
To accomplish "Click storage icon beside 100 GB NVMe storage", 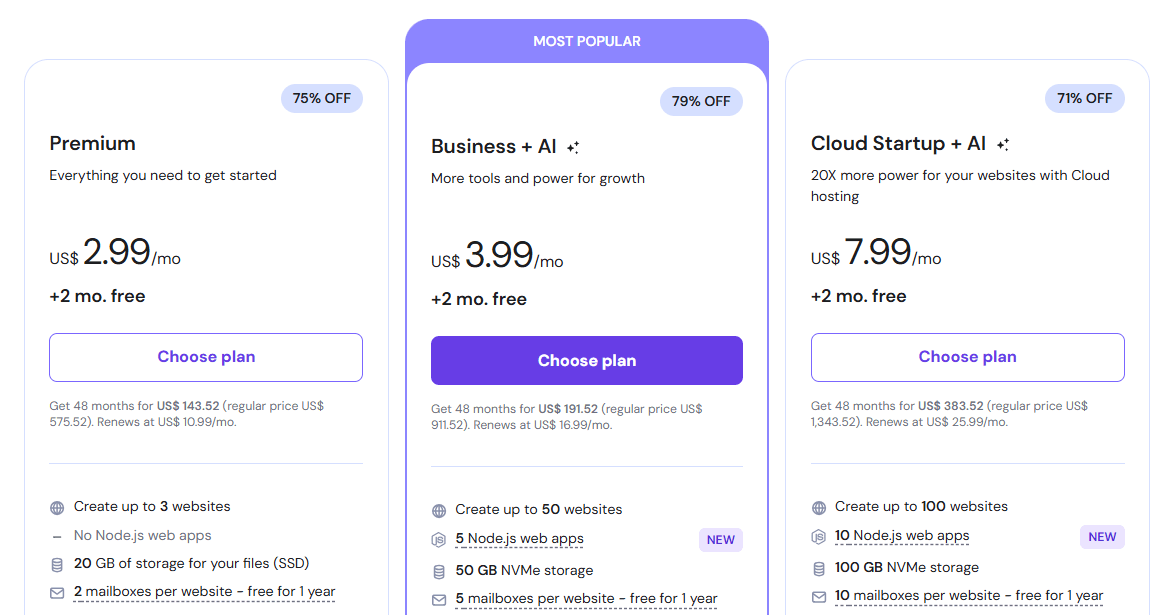I will coord(819,569).
